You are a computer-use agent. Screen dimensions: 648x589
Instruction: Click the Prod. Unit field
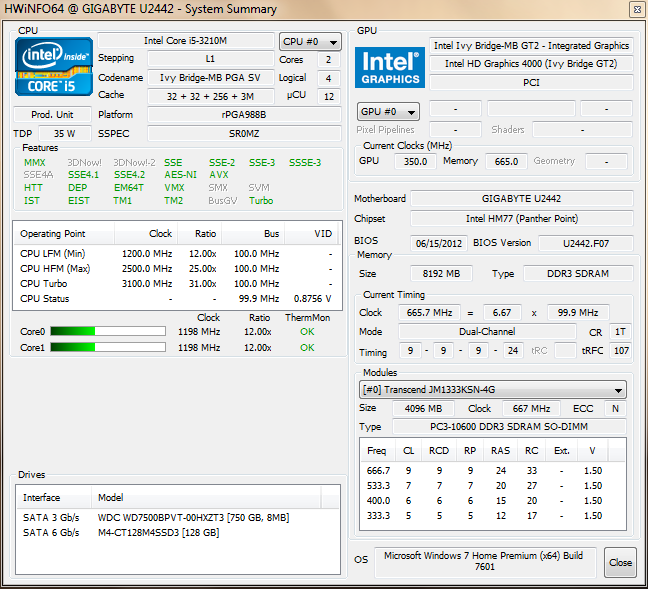[52, 114]
